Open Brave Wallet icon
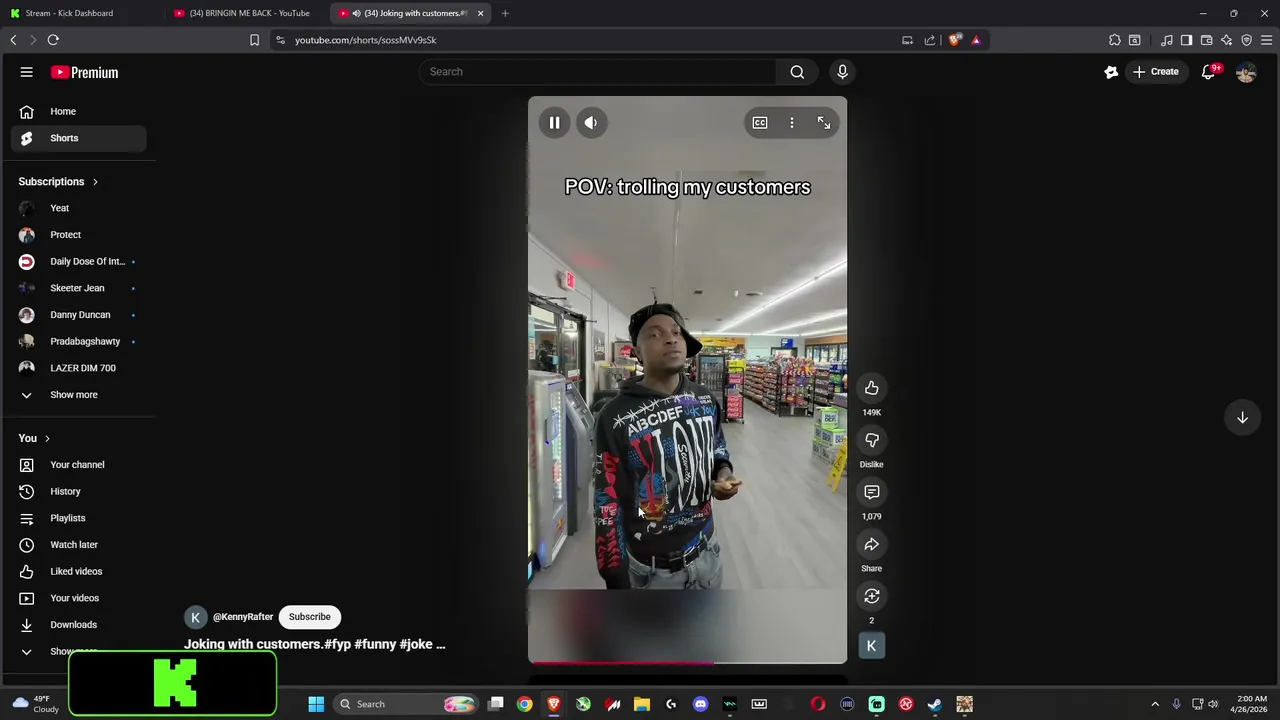Image resolution: width=1280 pixels, height=720 pixels. point(1206,40)
